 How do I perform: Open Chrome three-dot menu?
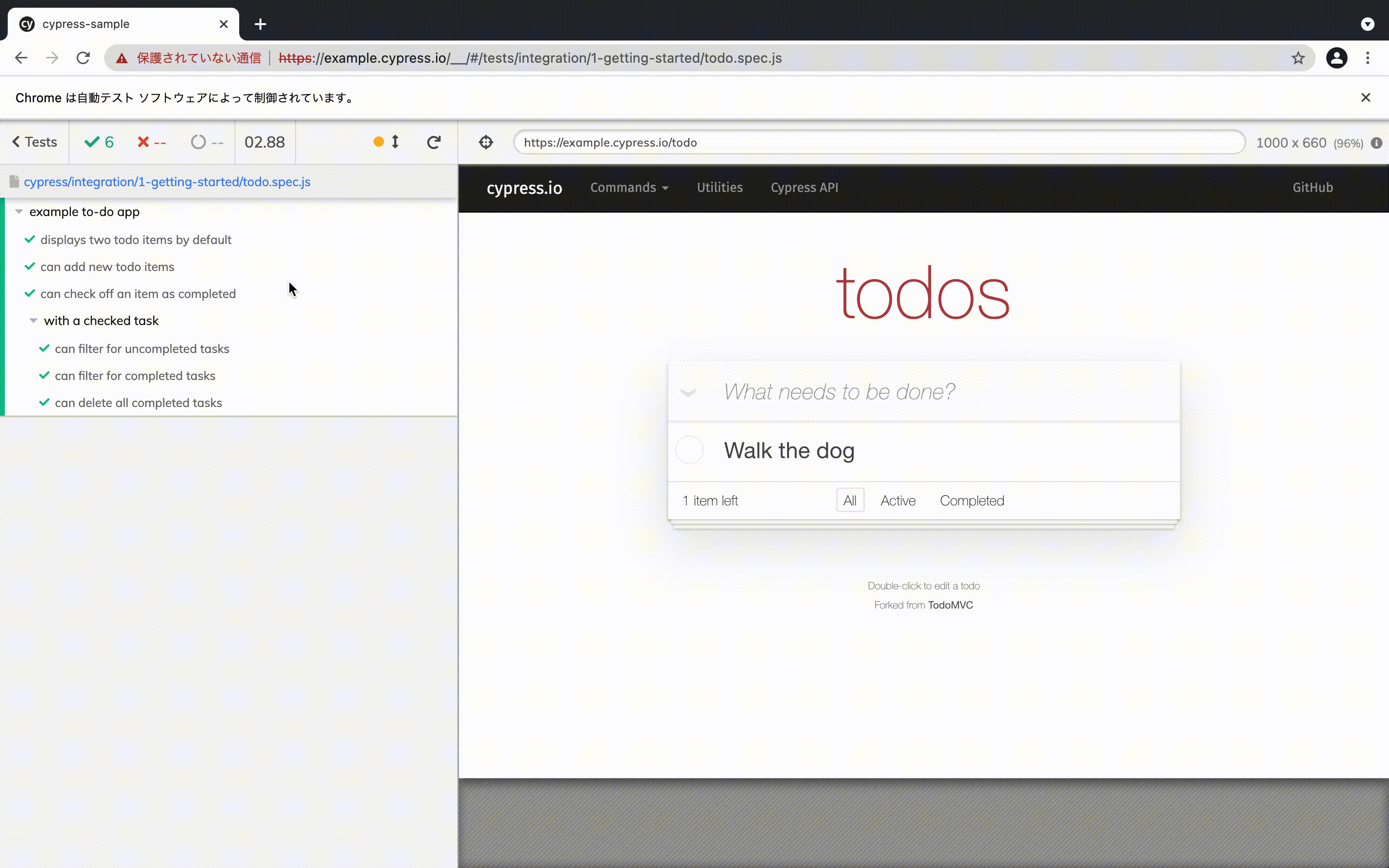(1368, 58)
